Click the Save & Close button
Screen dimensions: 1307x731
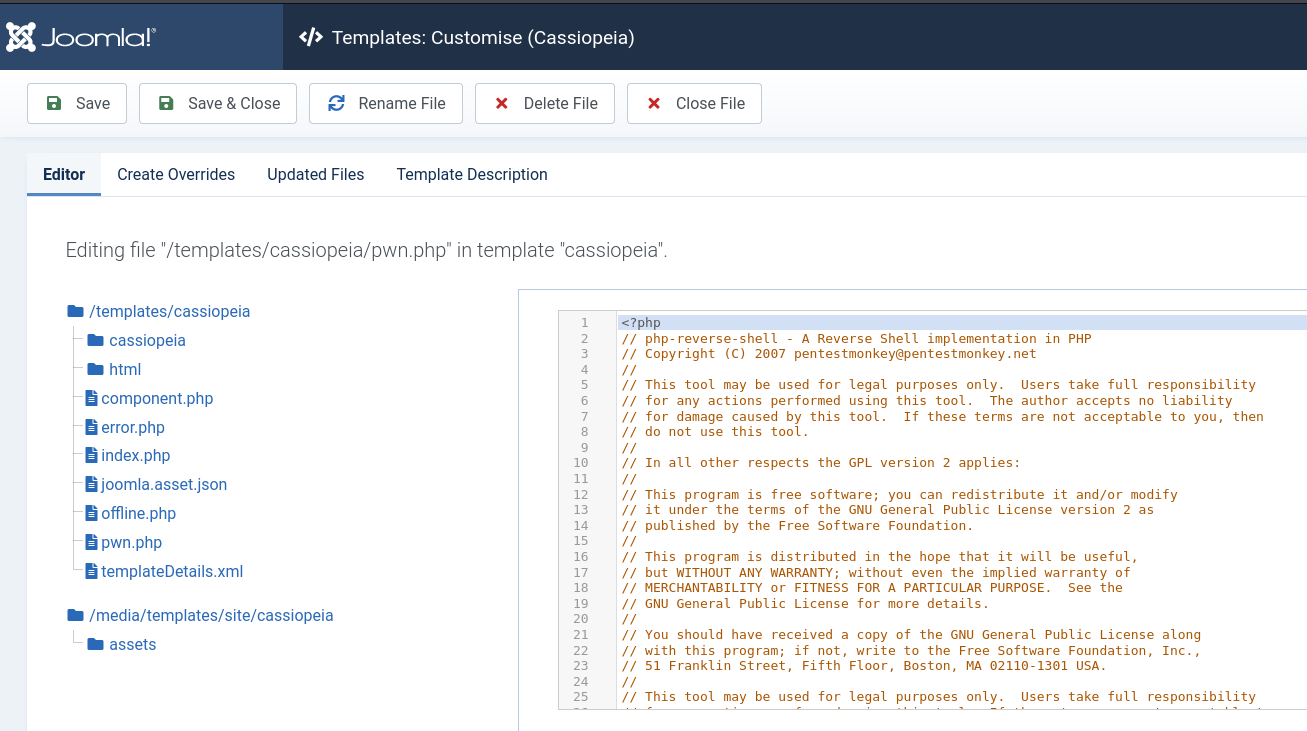pos(218,103)
